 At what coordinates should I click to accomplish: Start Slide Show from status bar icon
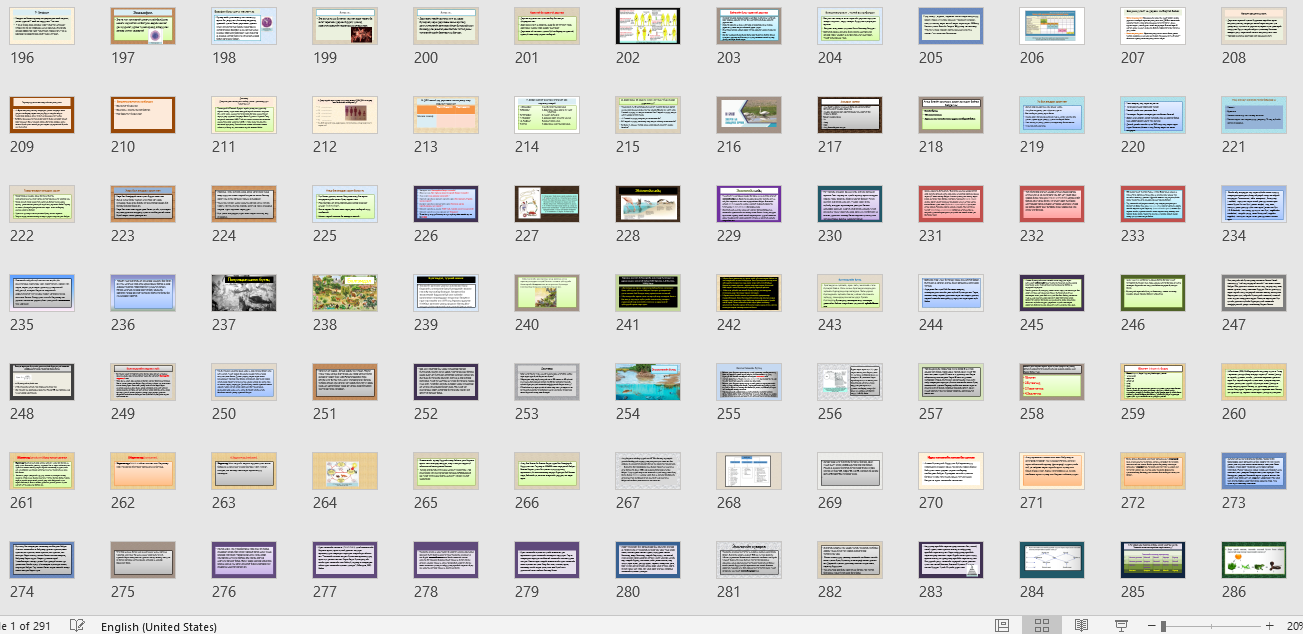tap(1121, 626)
